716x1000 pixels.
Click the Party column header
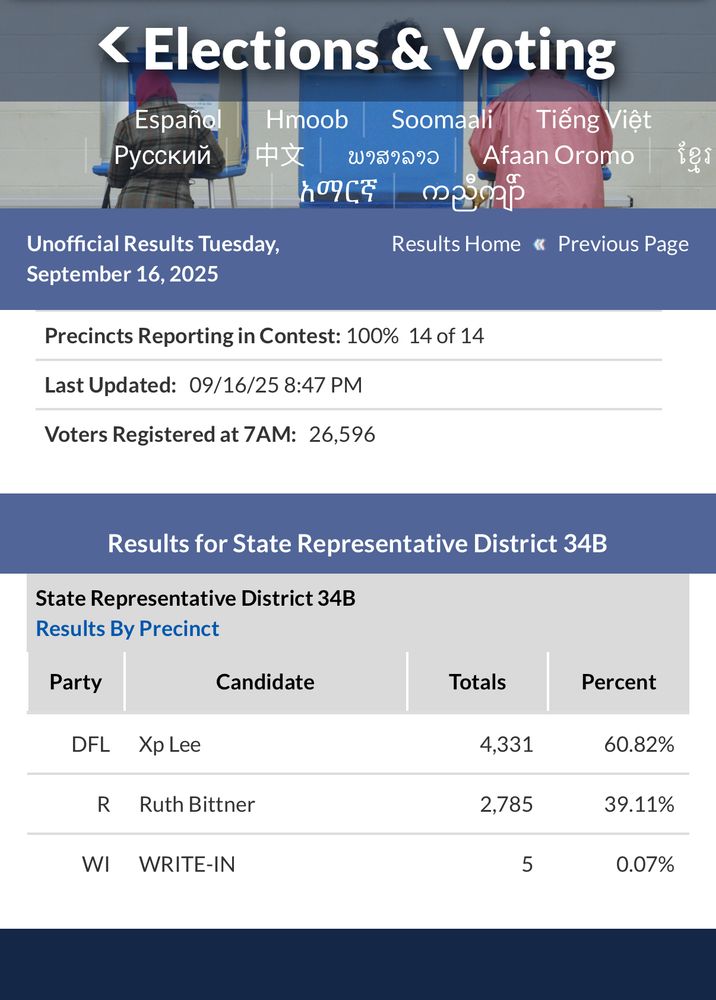(76, 682)
